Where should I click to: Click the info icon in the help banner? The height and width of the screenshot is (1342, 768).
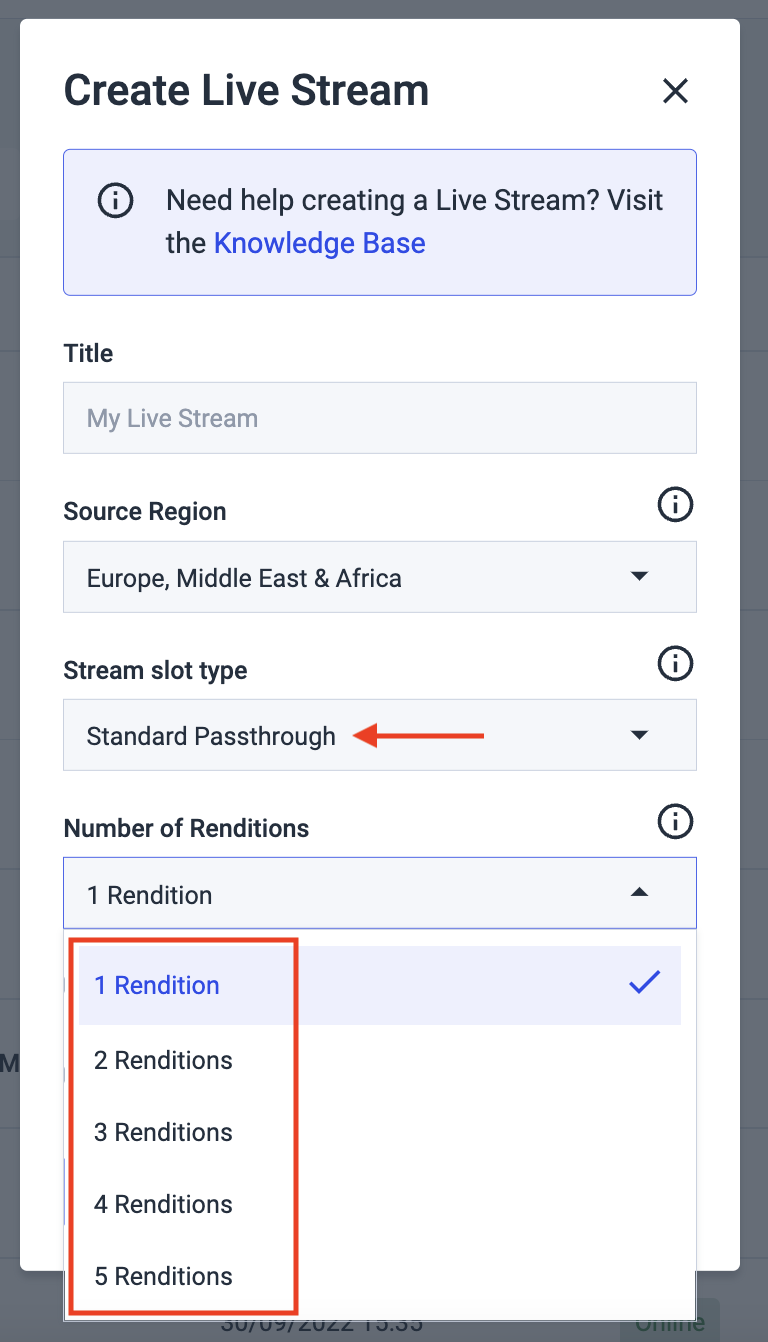pyautogui.click(x=115, y=200)
